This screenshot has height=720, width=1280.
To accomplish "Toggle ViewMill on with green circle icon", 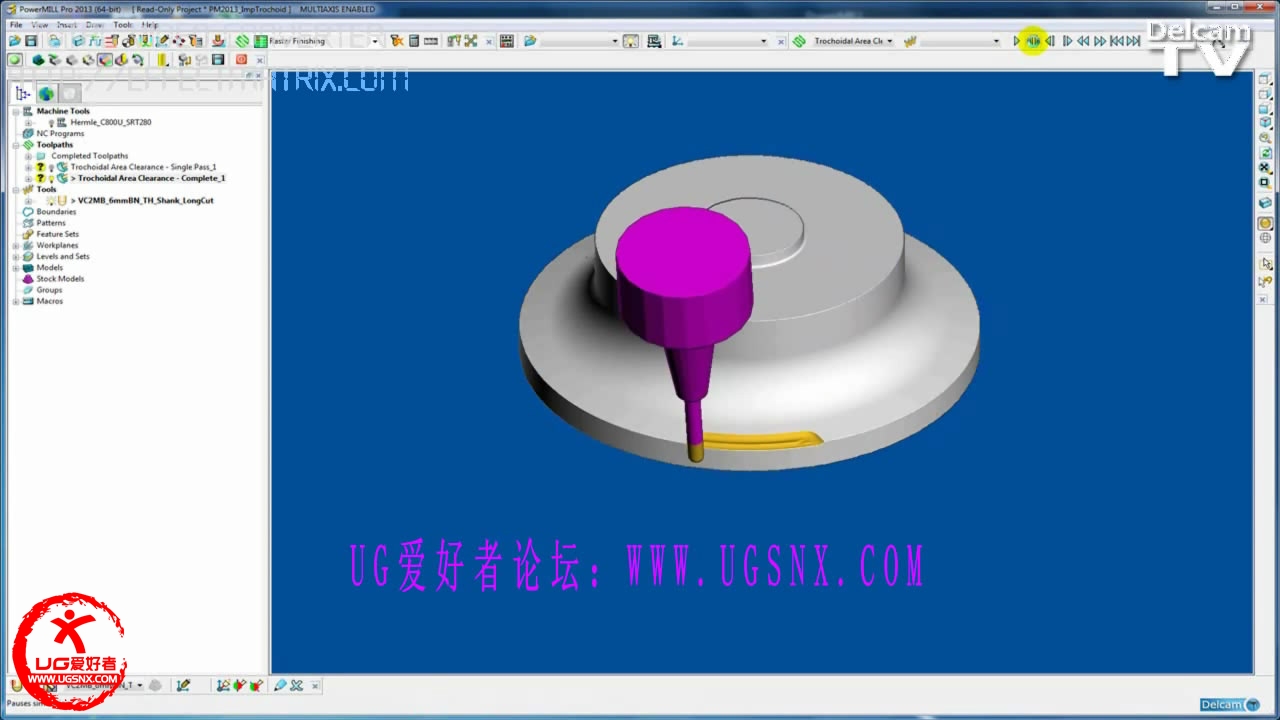I will click(x=15, y=60).
